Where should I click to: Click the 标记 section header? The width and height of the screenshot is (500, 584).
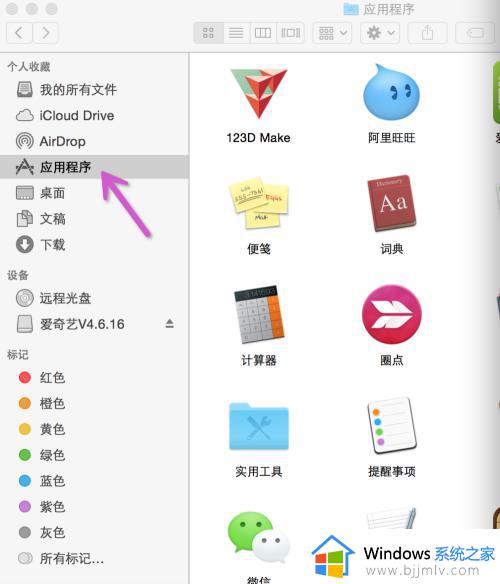click(x=18, y=355)
